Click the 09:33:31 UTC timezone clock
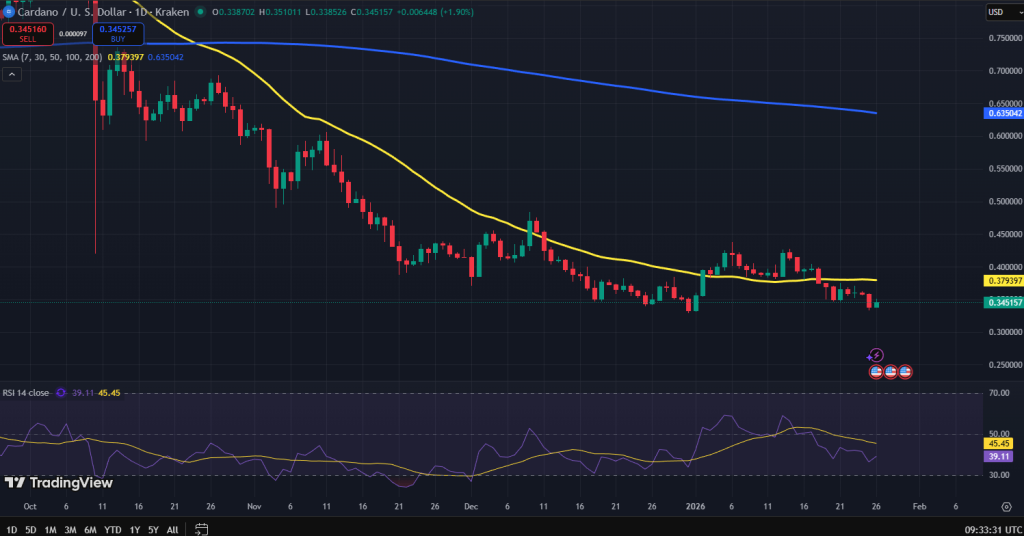 click(x=993, y=529)
